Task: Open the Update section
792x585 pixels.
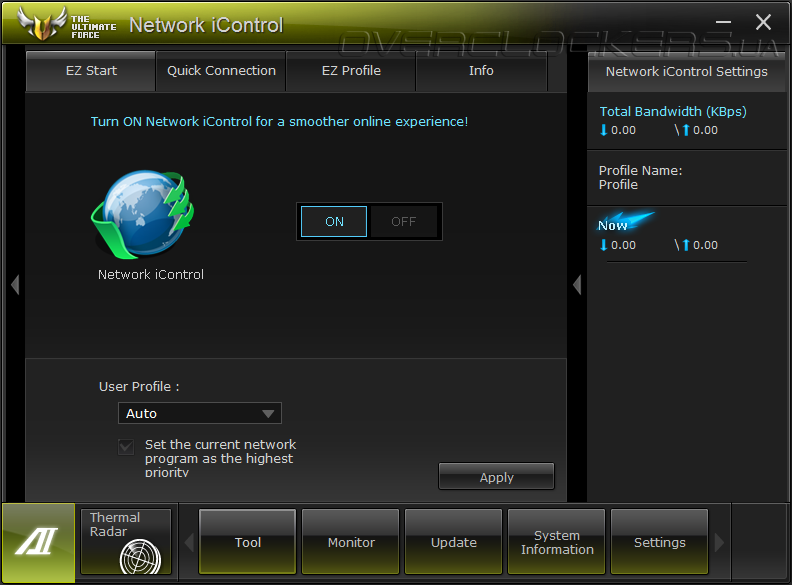Action: (454, 542)
